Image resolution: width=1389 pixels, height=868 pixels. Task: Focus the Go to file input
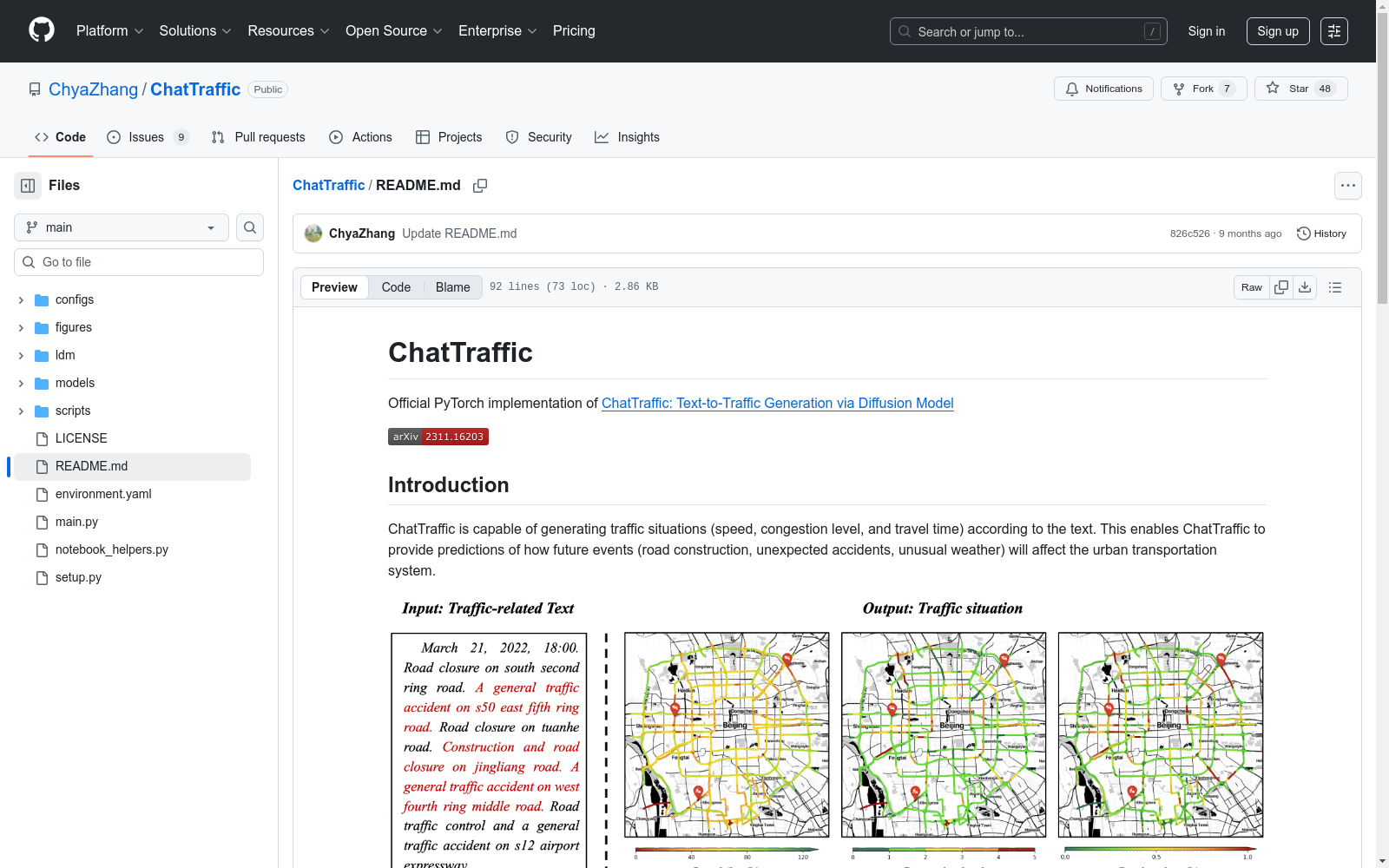click(139, 262)
